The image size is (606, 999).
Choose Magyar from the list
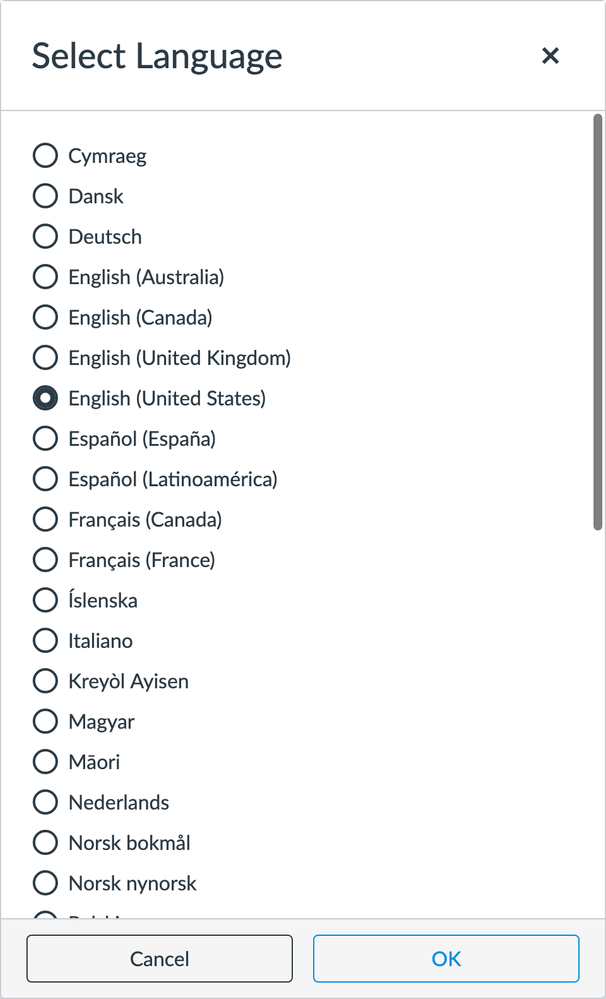(x=45, y=721)
